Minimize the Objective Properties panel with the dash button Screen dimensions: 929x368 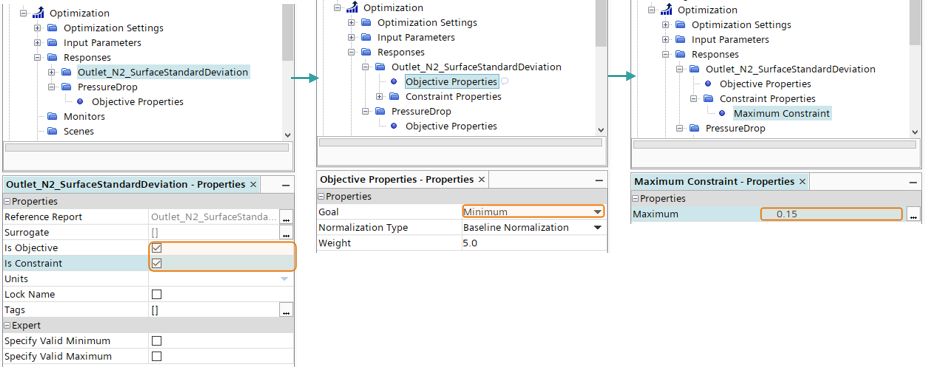coord(599,180)
